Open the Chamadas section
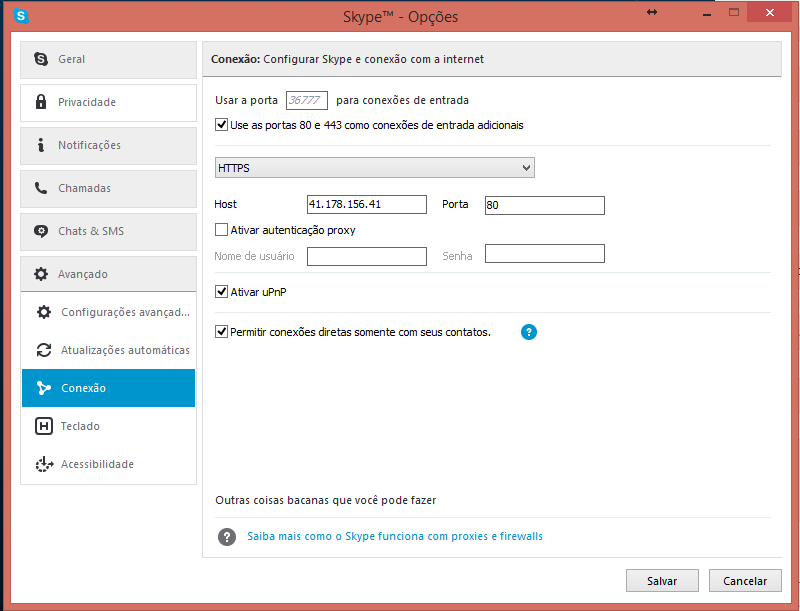This screenshot has width=800, height=611. (108, 189)
